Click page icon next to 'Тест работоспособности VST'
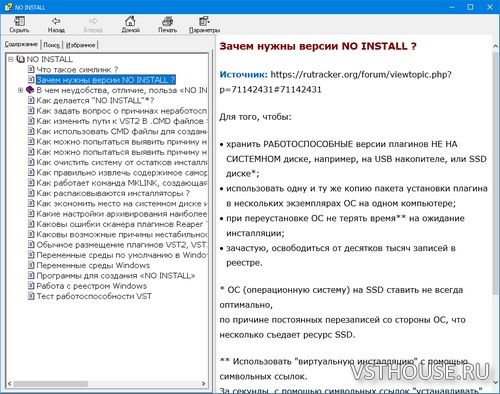 tap(31, 296)
